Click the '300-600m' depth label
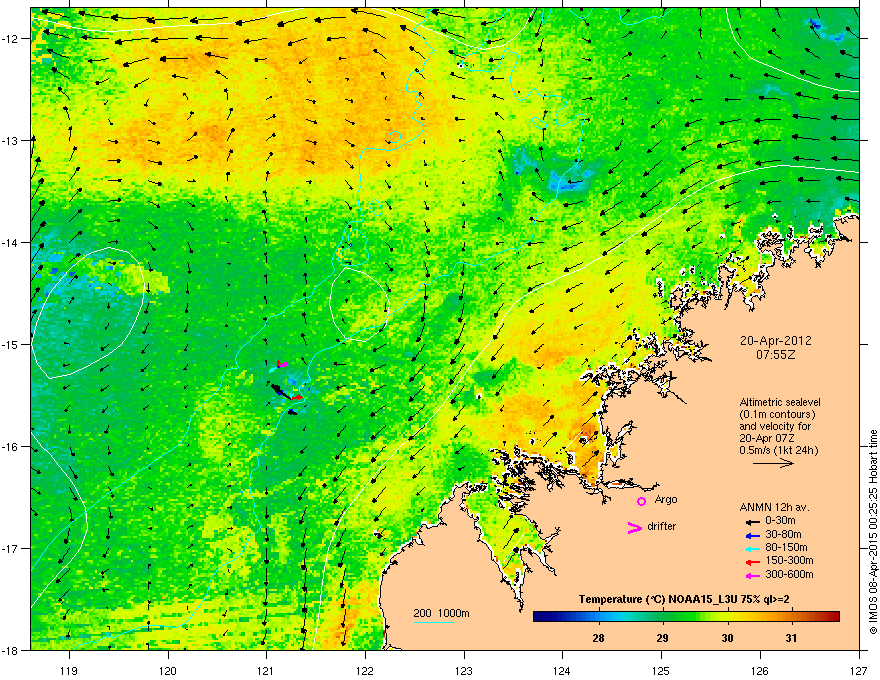Image resolution: width=880 pixels, height=680 pixels. tap(789, 575)
